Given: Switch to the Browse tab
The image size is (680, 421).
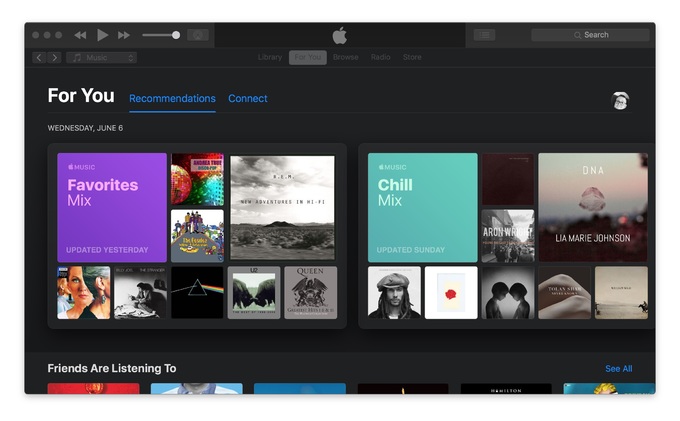Looking at the screenshot, I should (346, 57).
